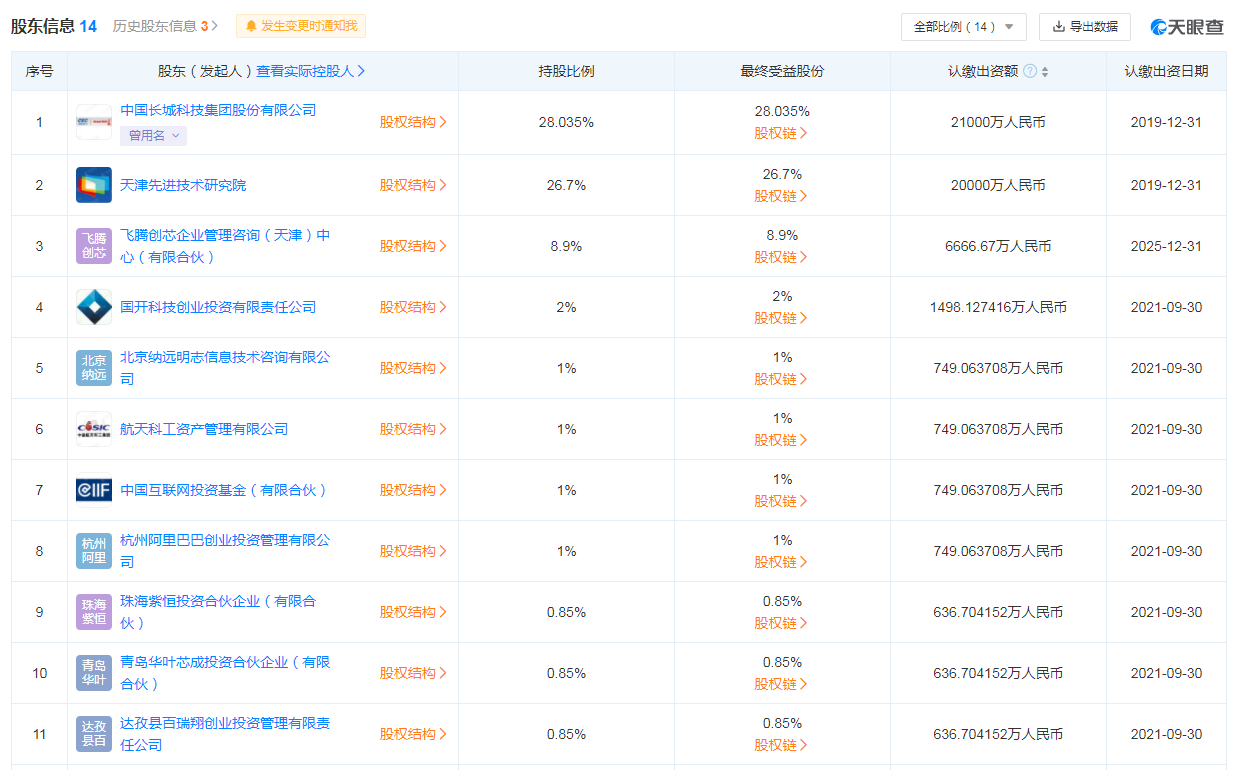Click the 珠海紫恒 avatar icon
This screenshot has width=1240, height=770.
click(94, 612)
